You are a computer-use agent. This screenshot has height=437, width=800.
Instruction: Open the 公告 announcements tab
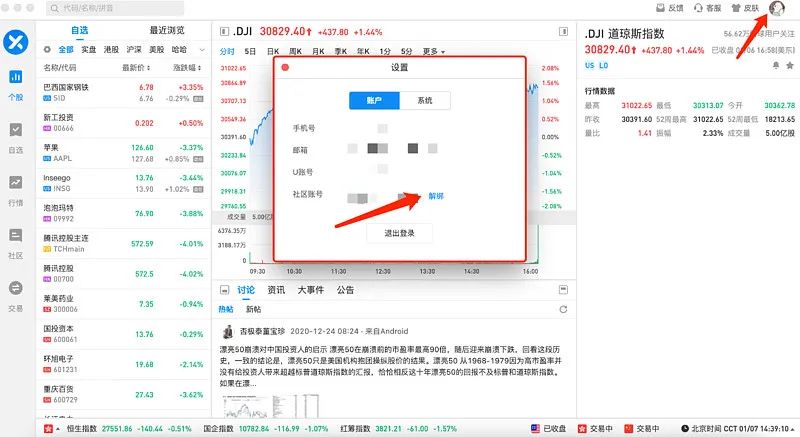(x=345, y=290)
